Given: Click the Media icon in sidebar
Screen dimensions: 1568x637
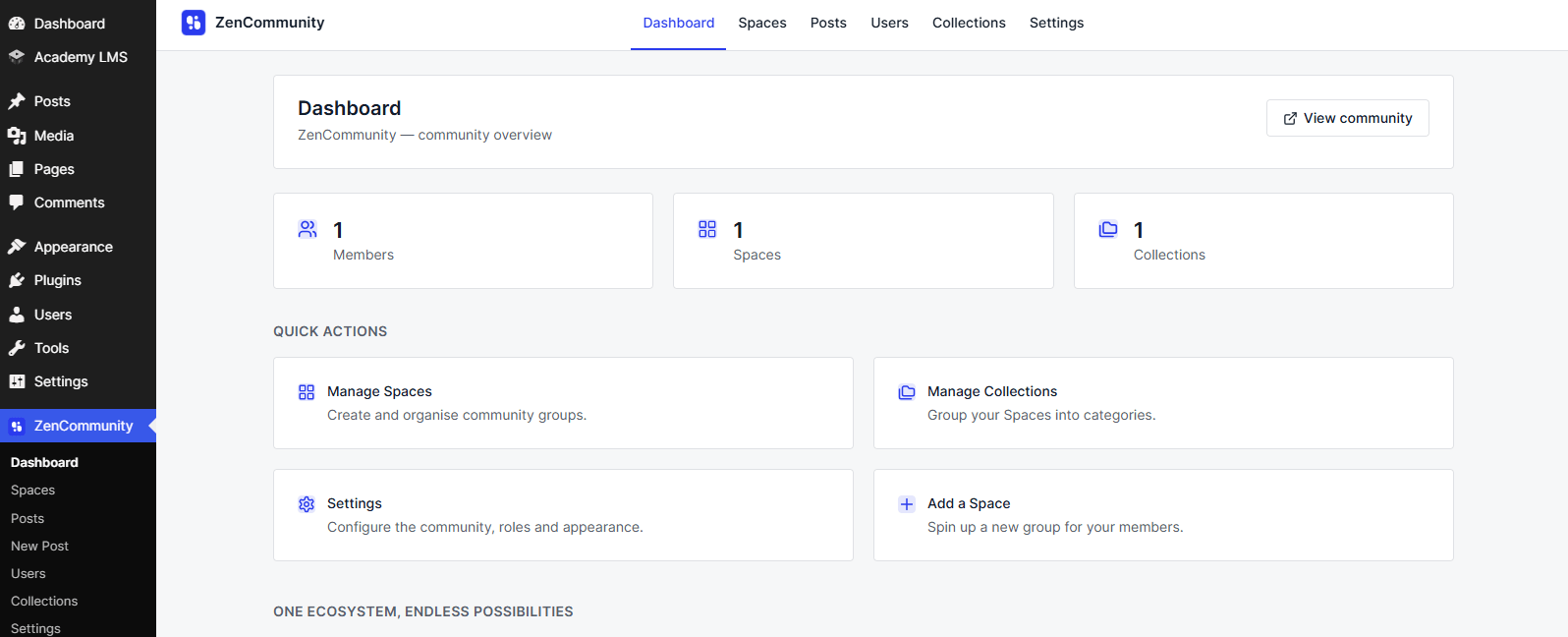Looking at the screenshot, I should click(17, 136).
